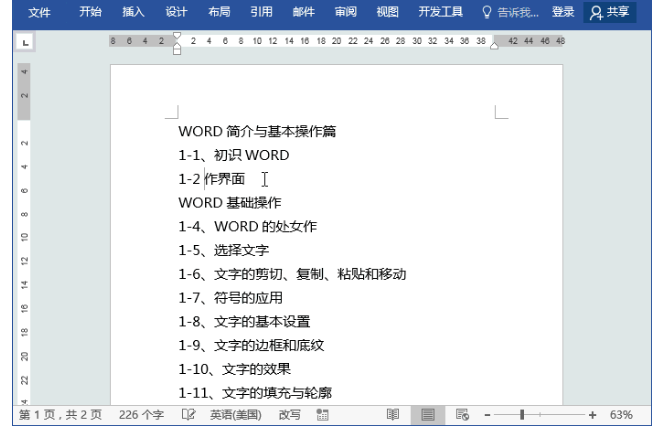The image size is (659, 426).
Task: Switch to Web Layout view icon
Action: [462, 415]
